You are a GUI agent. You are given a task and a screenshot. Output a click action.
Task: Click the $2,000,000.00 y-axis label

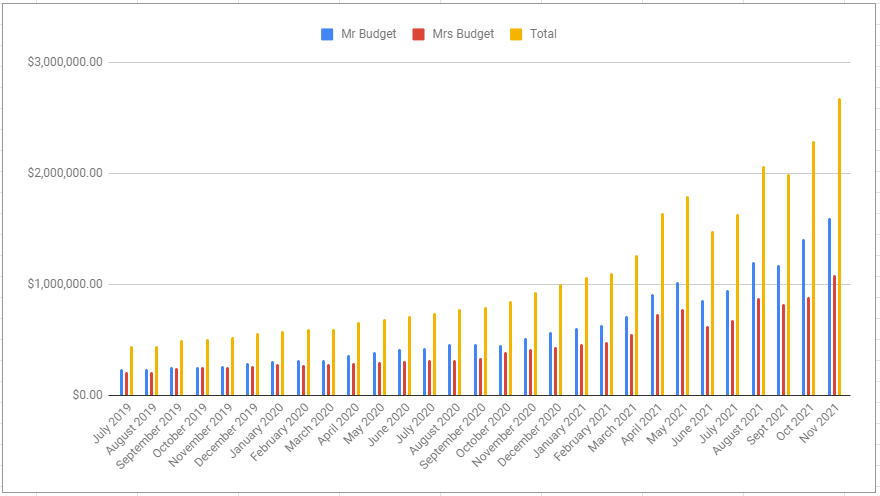point(66,173)
